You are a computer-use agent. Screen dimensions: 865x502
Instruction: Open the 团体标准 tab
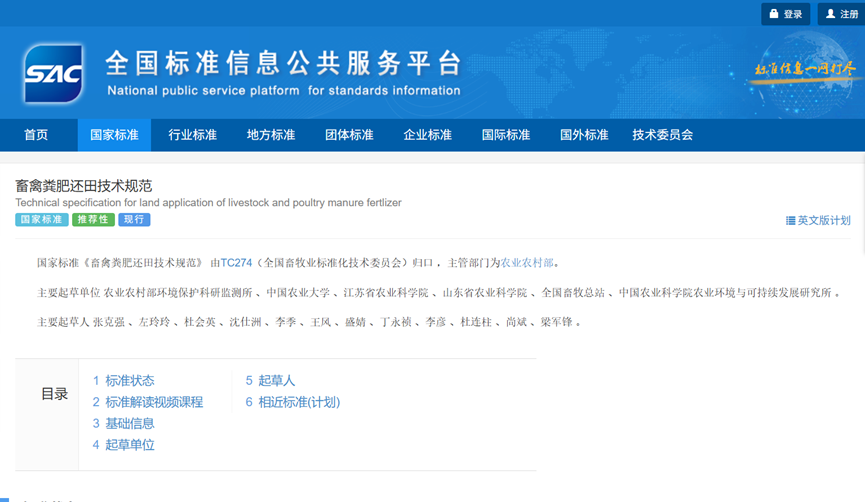click(349, 135)
